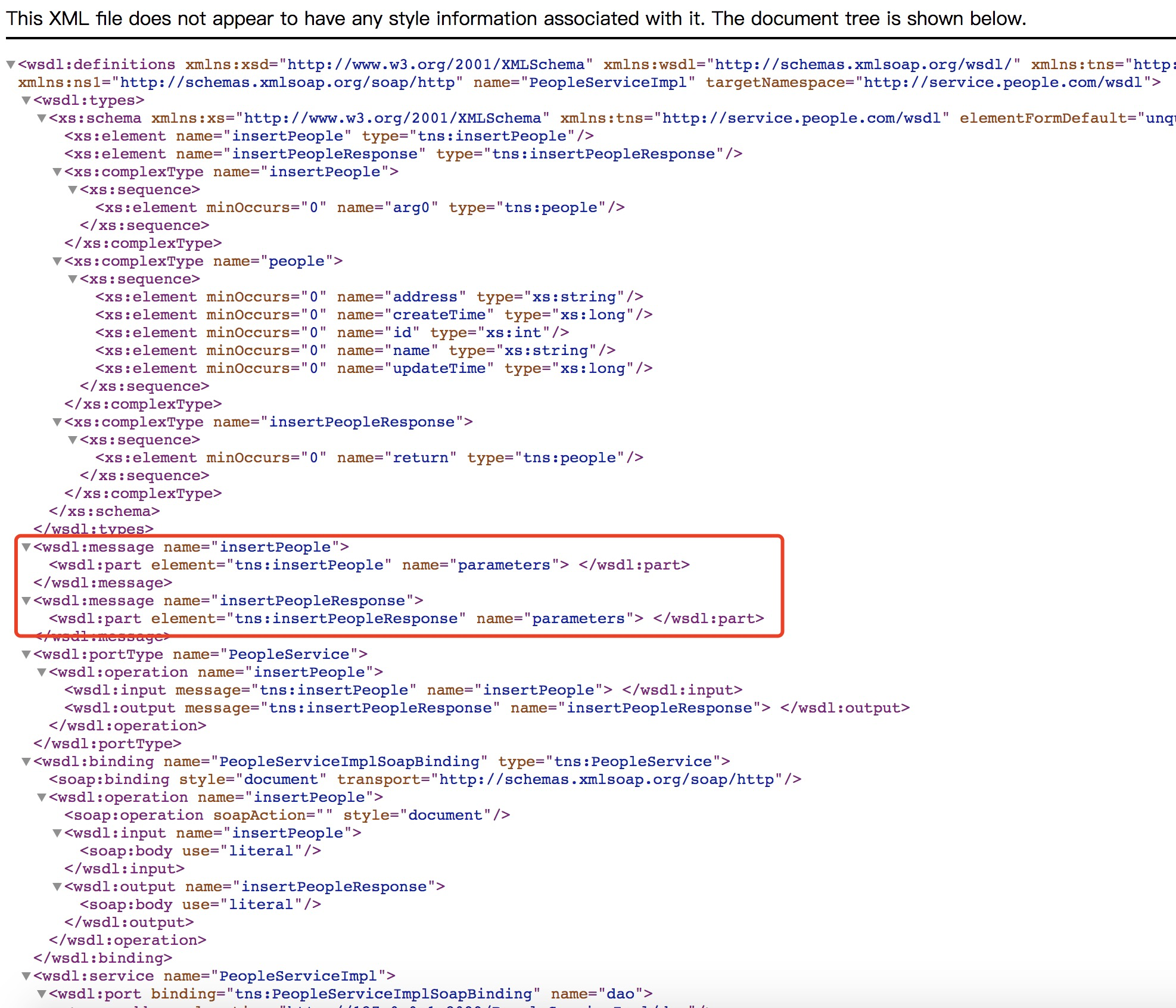The height and width of the screenshot is (1008, 1176).
Task: Collapse wsdl:message insertPeople triangle
Action: pos(26,547)
